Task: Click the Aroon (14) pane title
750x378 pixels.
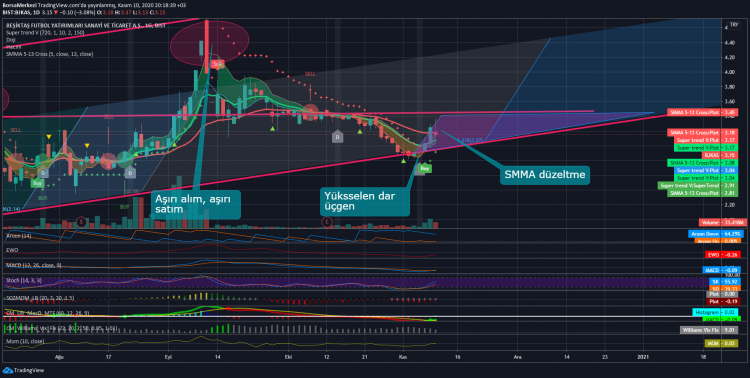Action: (19, 236)
